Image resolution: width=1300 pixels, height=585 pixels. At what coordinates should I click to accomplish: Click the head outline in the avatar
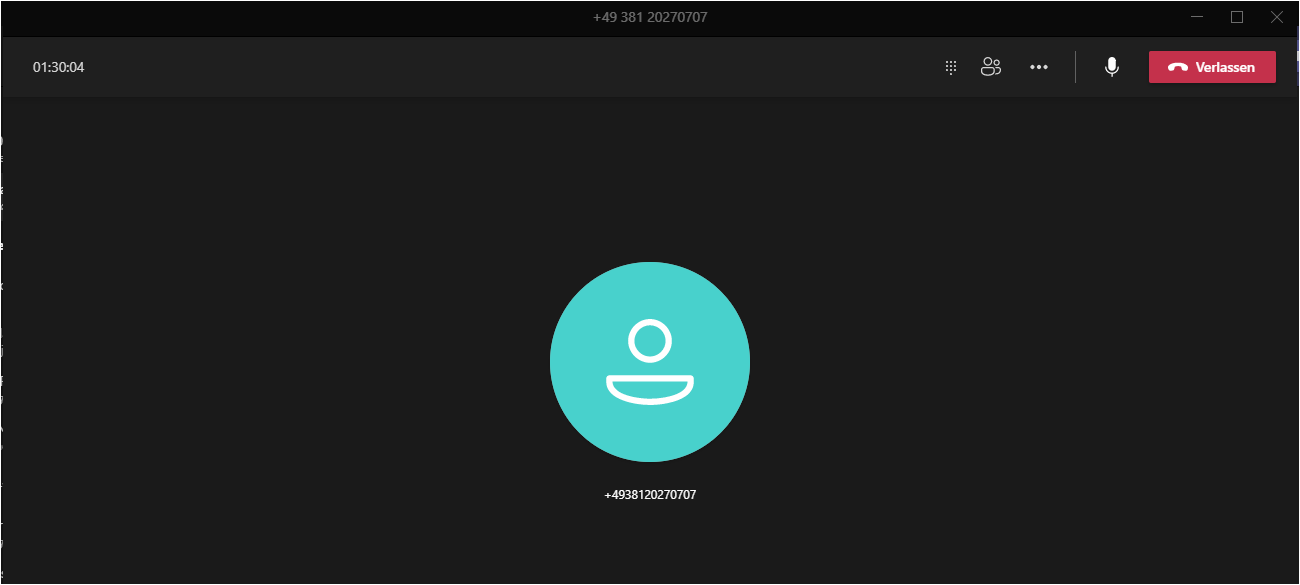(649, 341)
